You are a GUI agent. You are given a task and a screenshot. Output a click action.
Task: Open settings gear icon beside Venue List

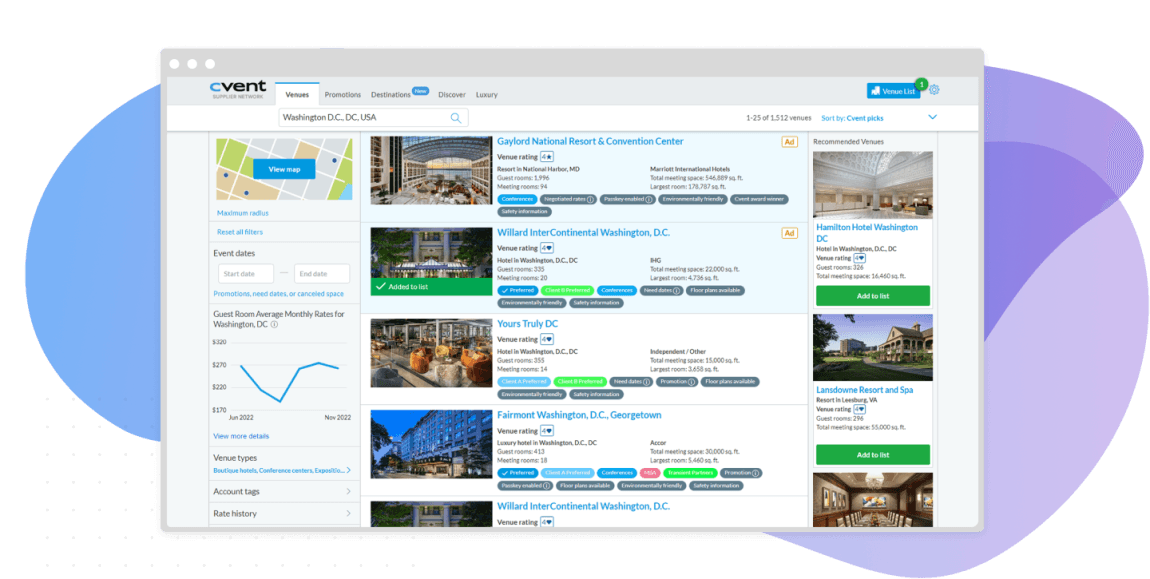pos(934,90)
